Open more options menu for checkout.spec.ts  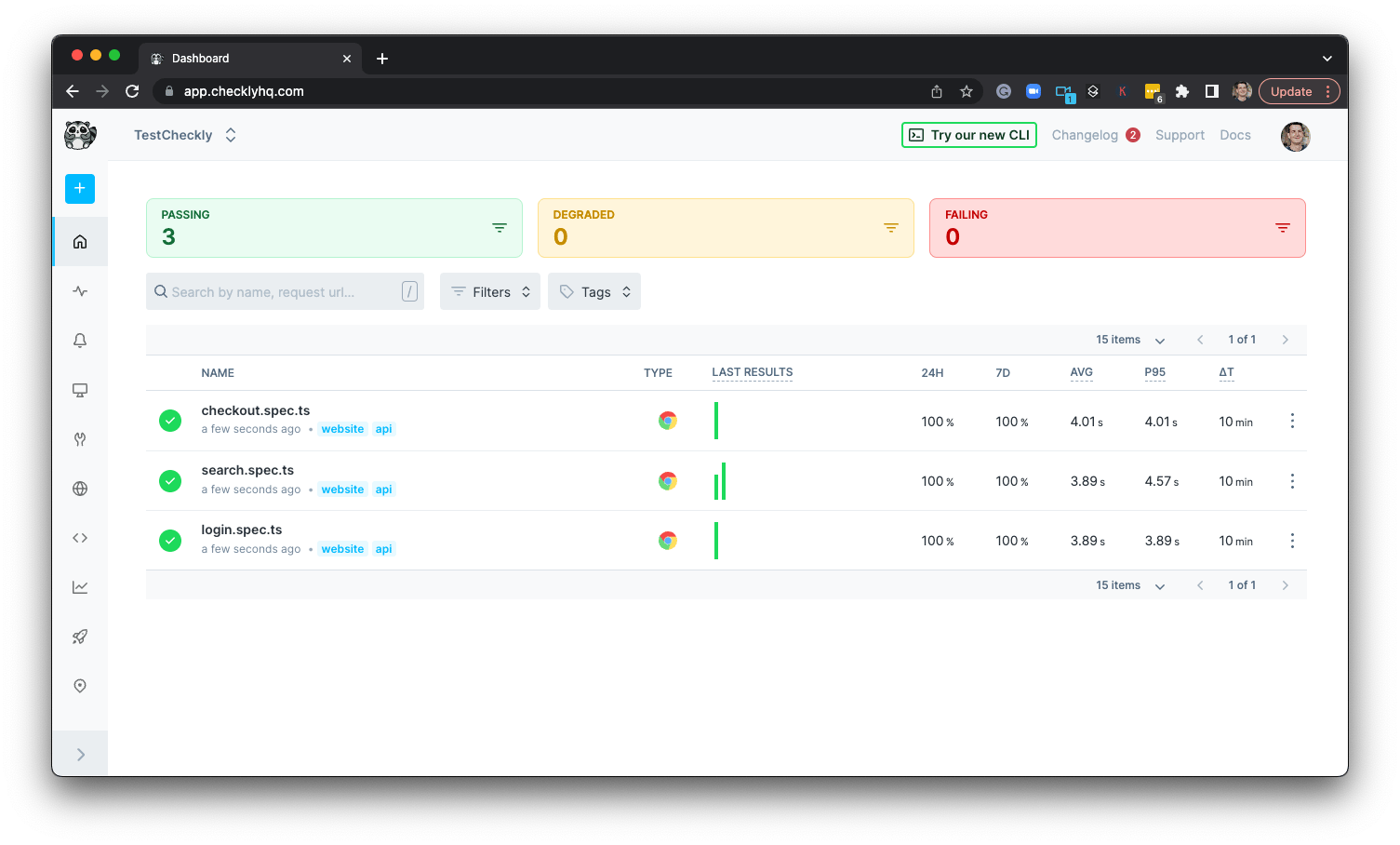tap(1292, 421)
